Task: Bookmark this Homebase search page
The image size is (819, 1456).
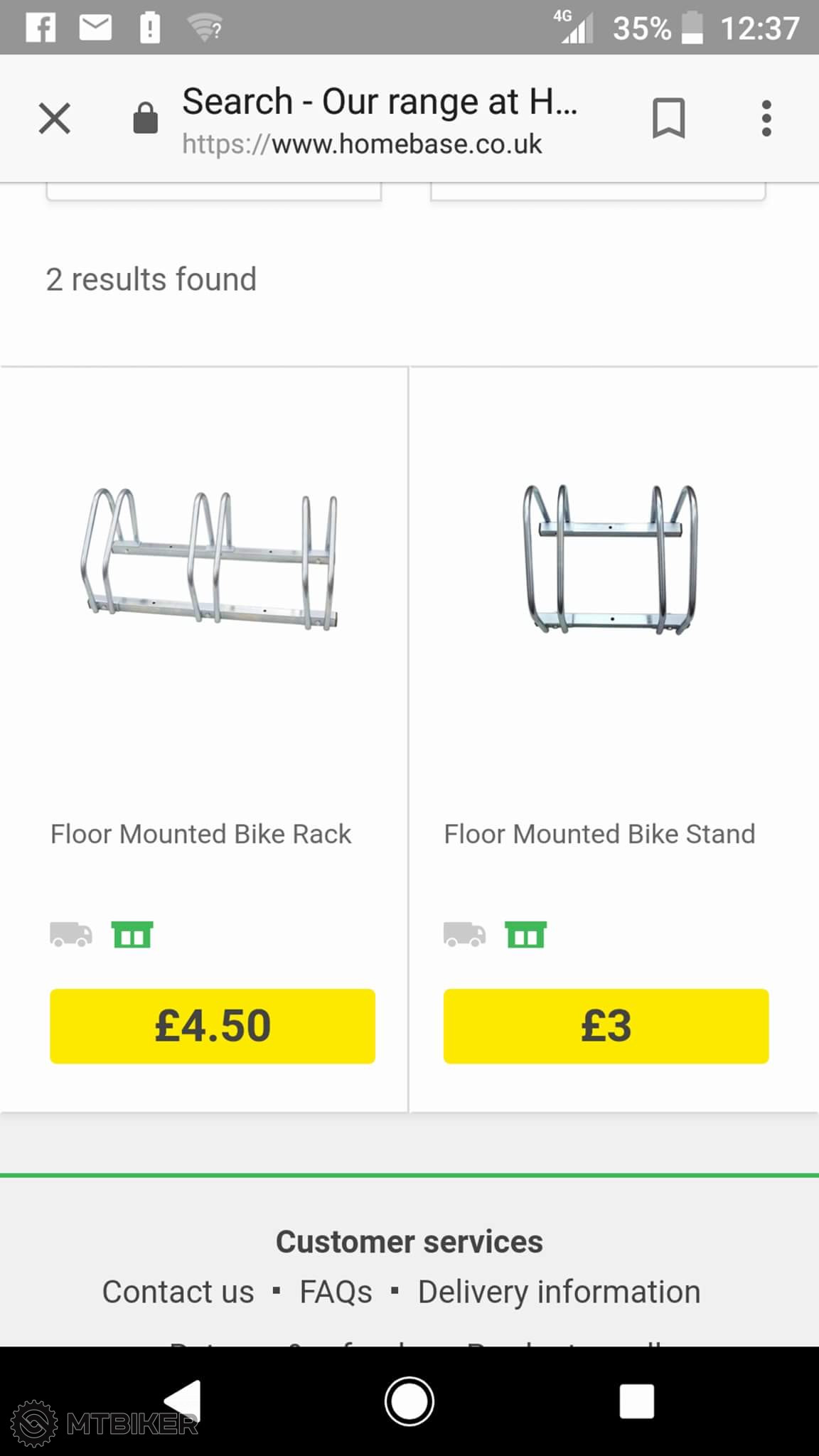Action: coord(668,118)
